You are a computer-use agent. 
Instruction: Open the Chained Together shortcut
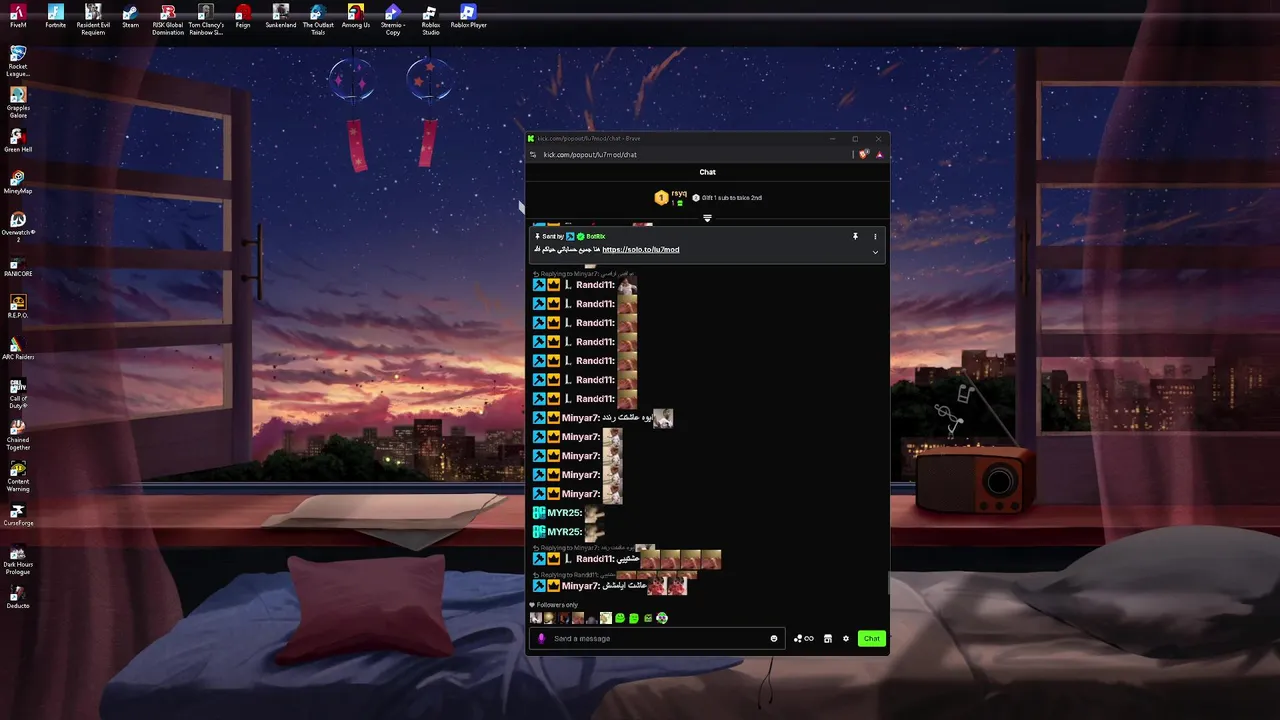18,435
